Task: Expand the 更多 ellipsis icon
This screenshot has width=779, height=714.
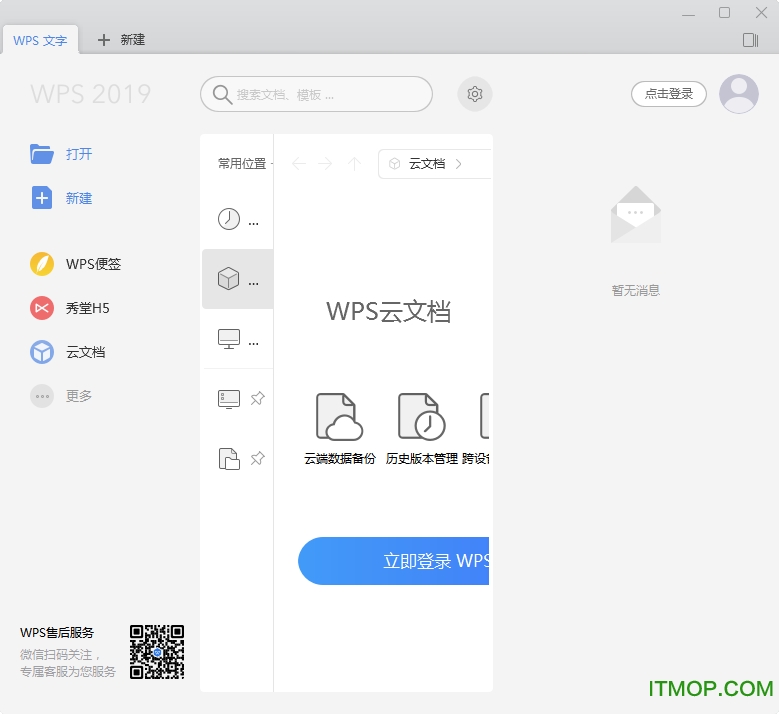Action: (x=42, y=396)
